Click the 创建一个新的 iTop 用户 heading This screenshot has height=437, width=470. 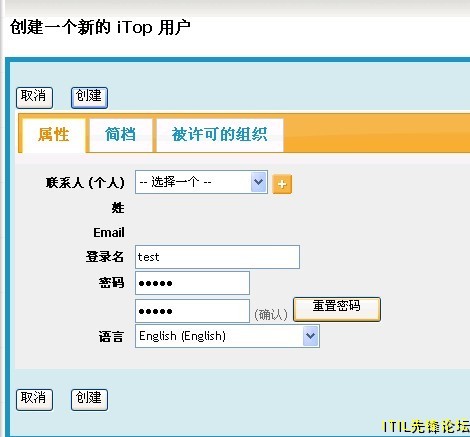100,27
